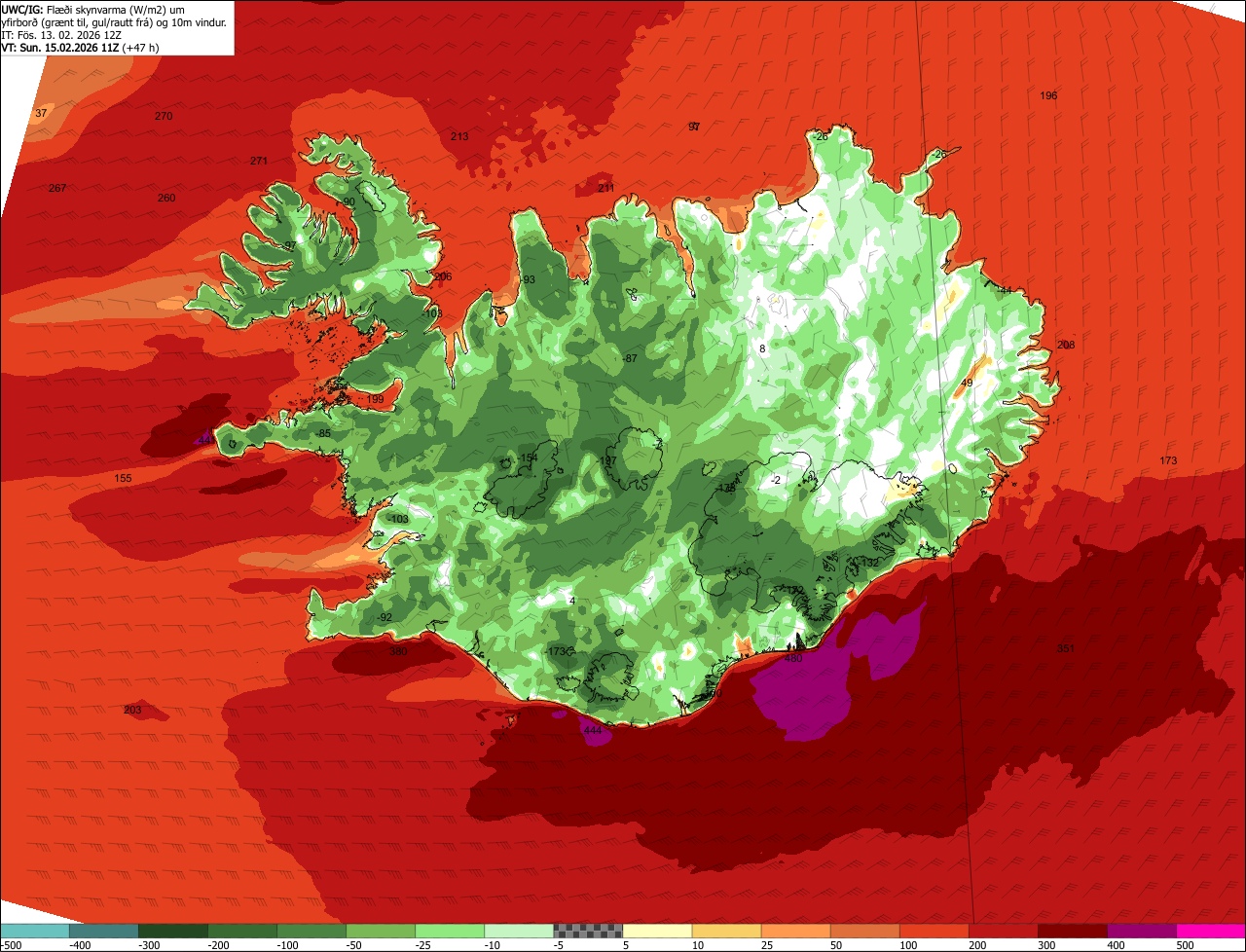Viewport: 1246px width, 952px height.
Task: Click the subtitle line mentioning "10m vindur"
Action: 114,21
